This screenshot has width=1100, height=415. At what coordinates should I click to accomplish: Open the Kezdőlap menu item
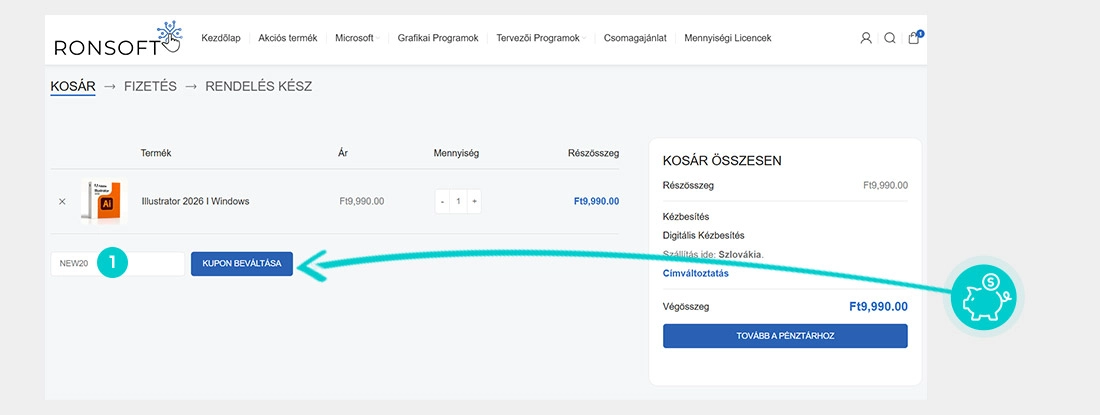pos(221,38)
